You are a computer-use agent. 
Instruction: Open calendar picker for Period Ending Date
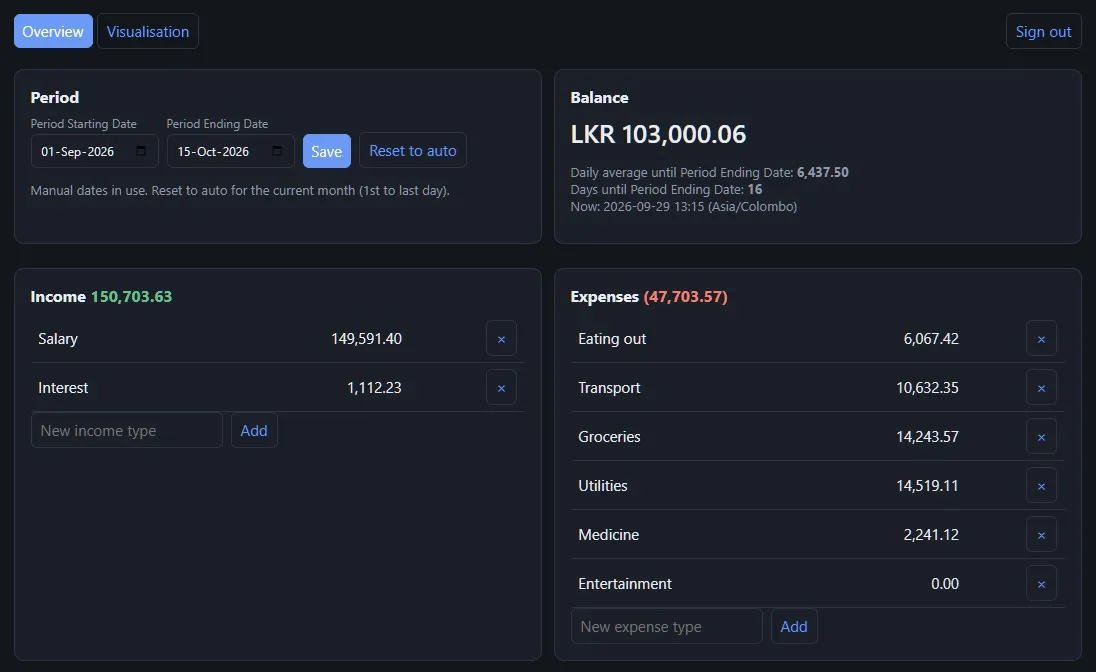pyautogui.click(x=277, y=151)
